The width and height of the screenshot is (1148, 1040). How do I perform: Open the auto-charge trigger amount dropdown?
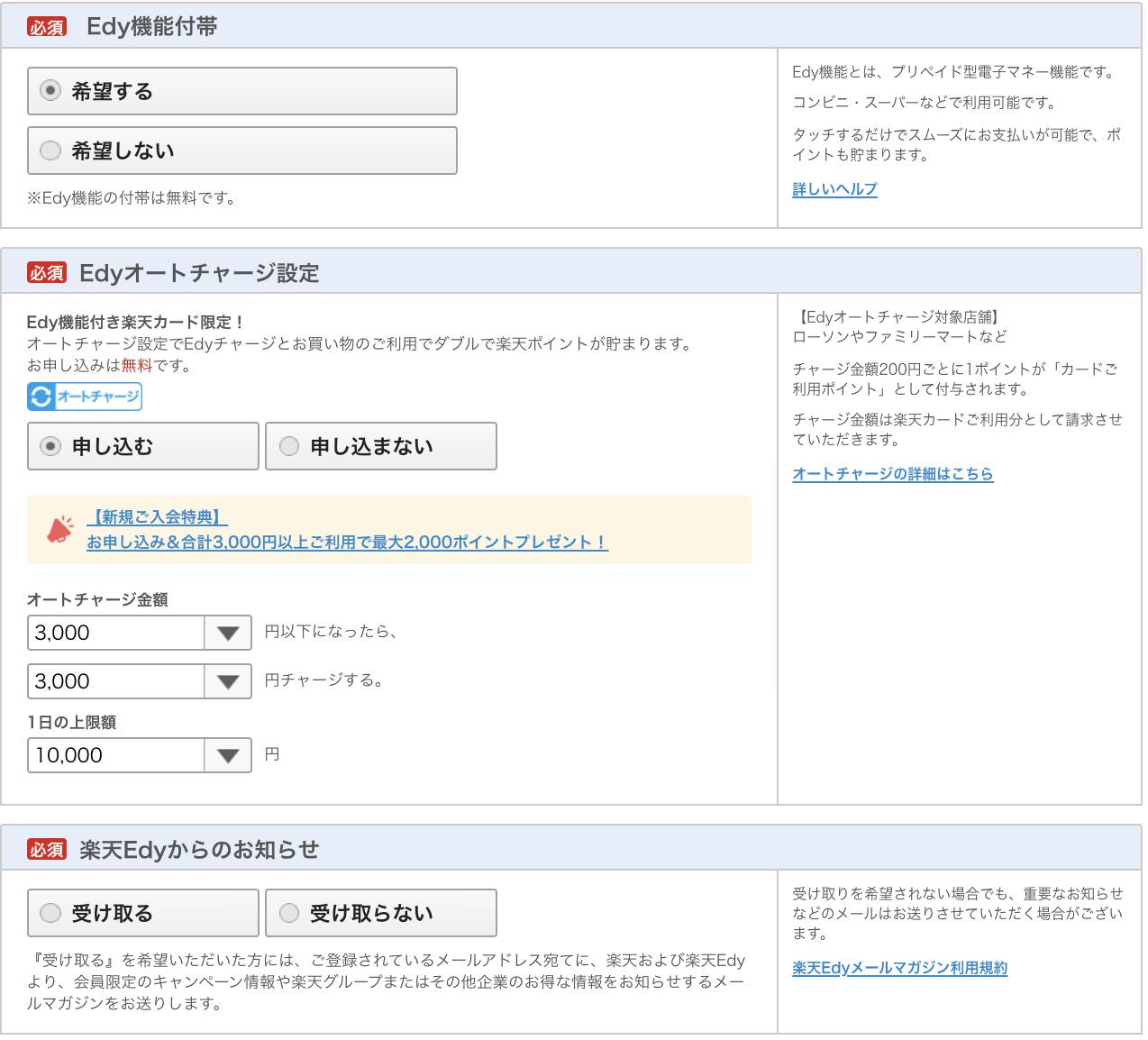coord(227,632)
